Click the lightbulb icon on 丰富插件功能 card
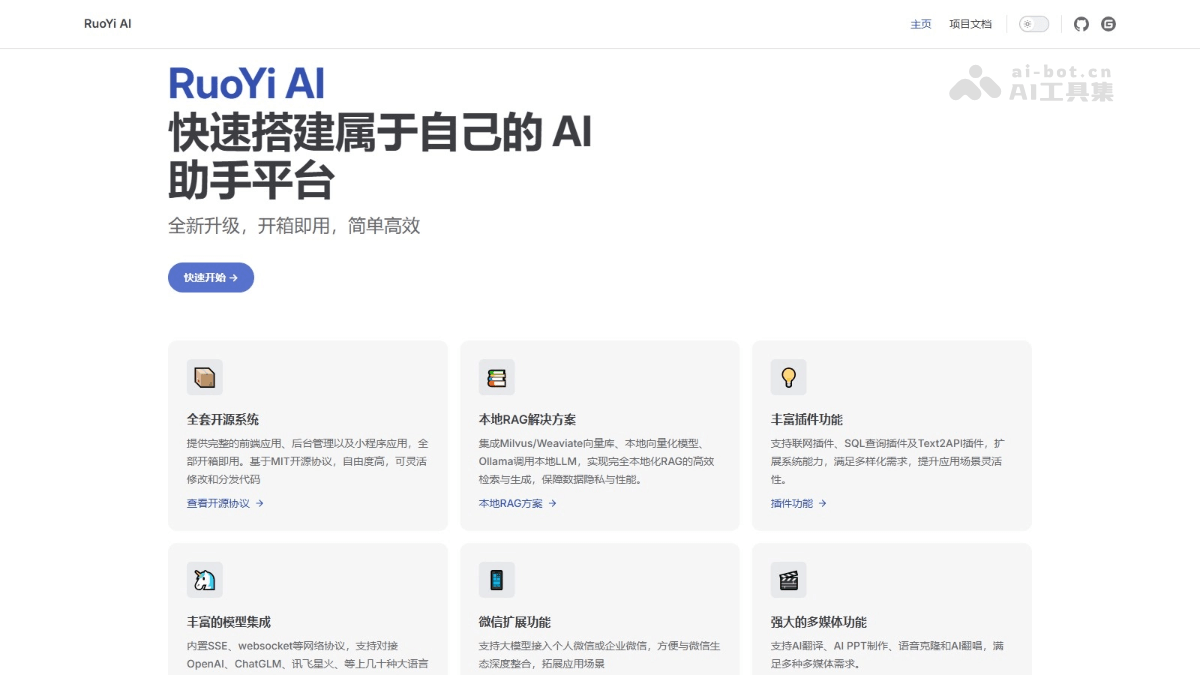 click(x=789, y=376)
